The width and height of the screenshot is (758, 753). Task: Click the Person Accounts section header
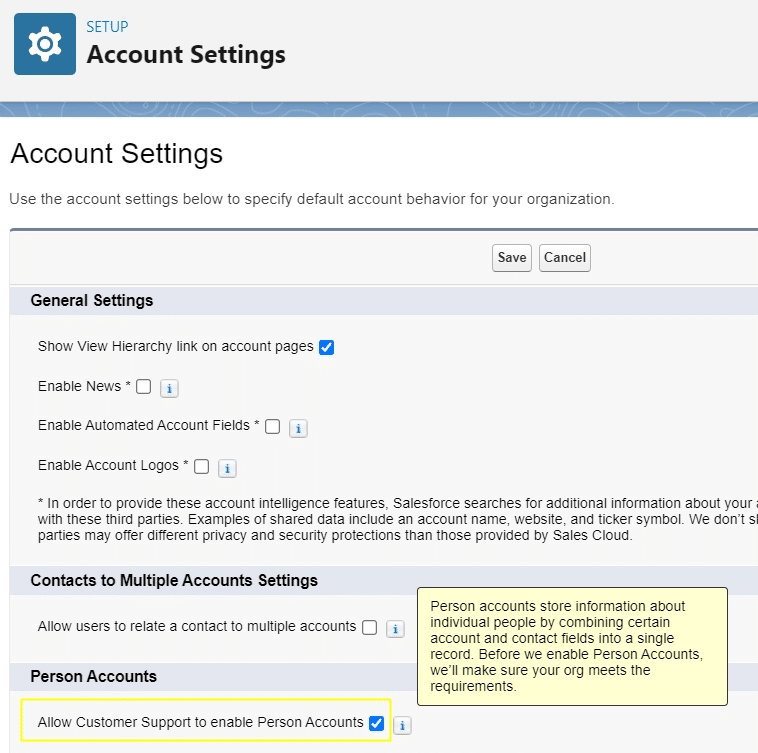tap(93, 677)
